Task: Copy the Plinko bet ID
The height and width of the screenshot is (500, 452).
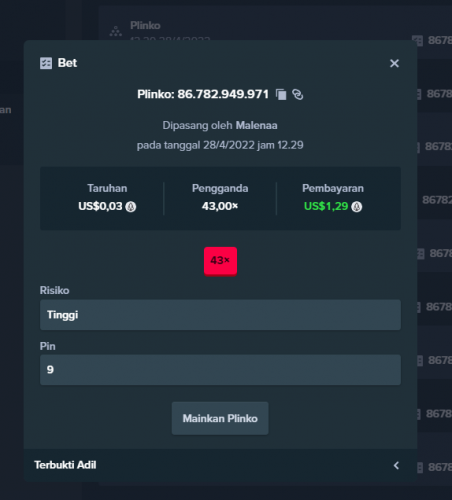Action: click(x=281, y=95)
